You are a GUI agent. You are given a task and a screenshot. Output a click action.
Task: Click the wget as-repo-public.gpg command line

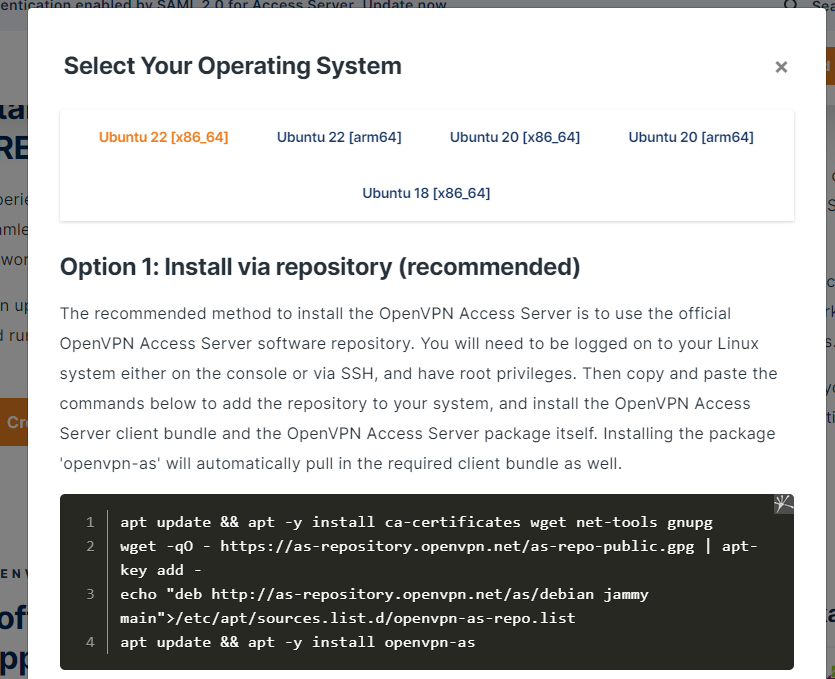[x=438, y=546]
